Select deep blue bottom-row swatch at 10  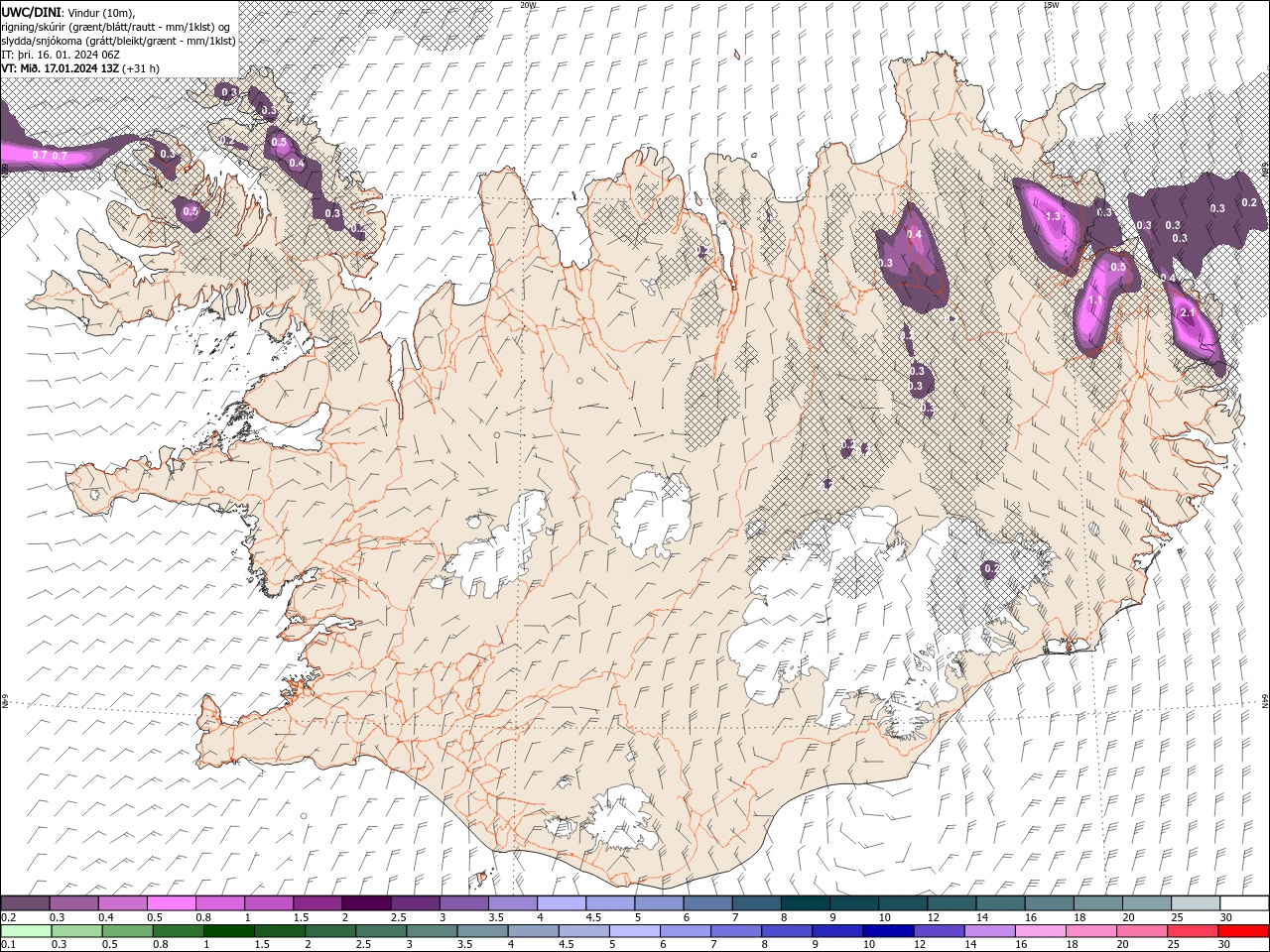(888, 931)
